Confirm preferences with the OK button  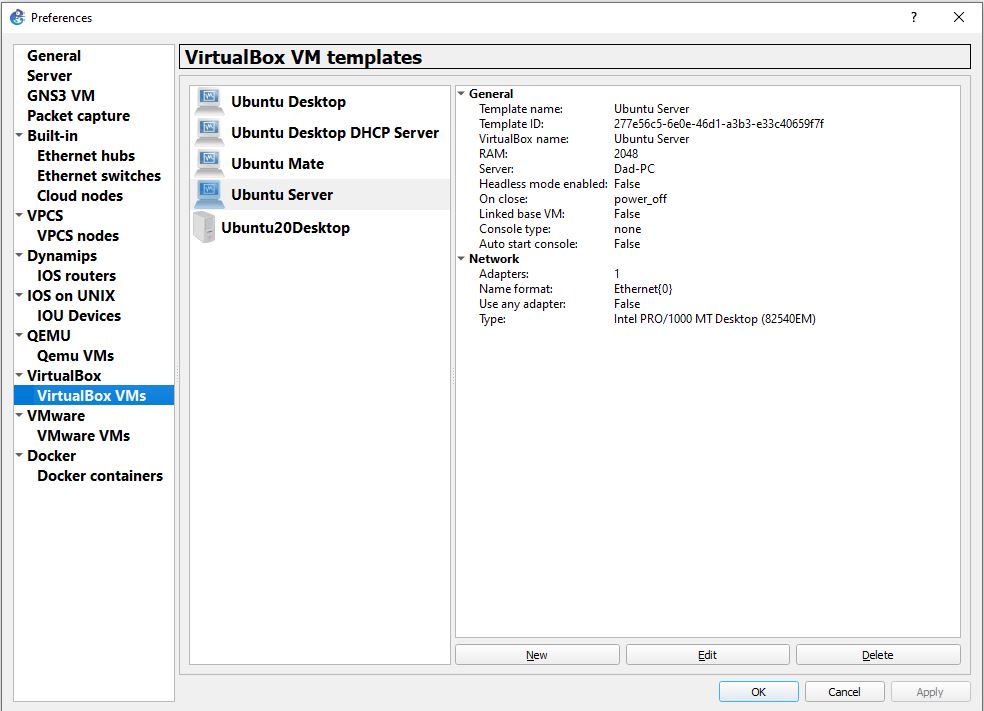coord(758,692)
